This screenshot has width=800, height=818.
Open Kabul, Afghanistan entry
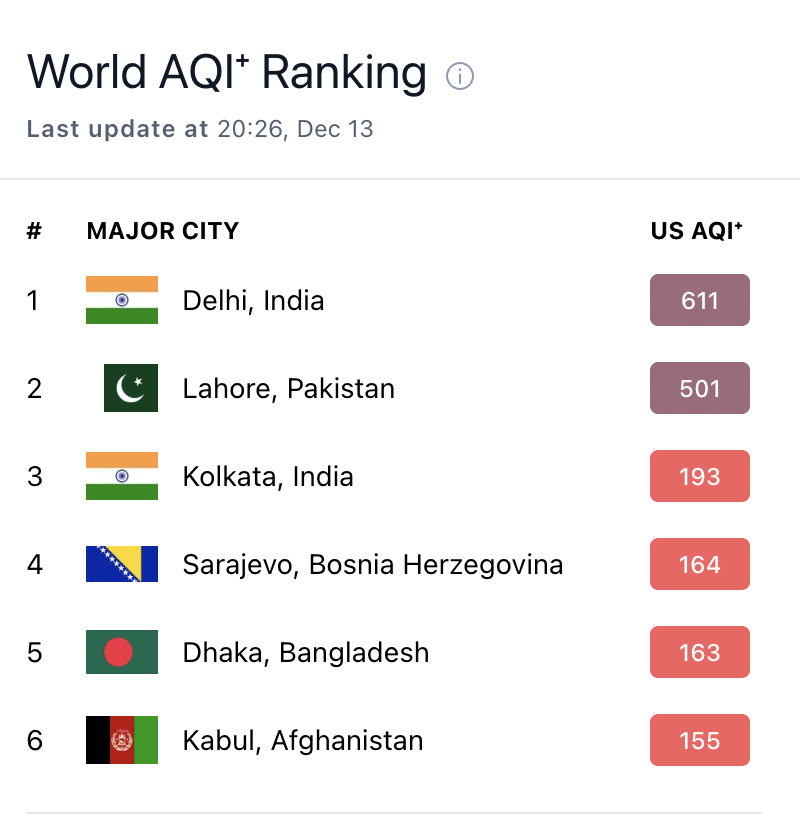click(303, 741)
